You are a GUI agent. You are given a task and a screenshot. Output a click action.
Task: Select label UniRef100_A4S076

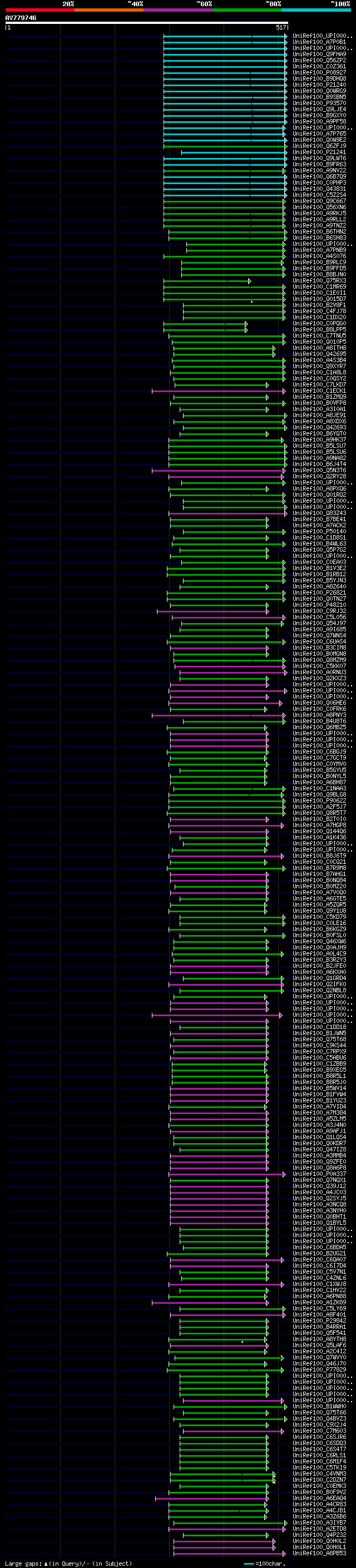click(x=319, y=256)
